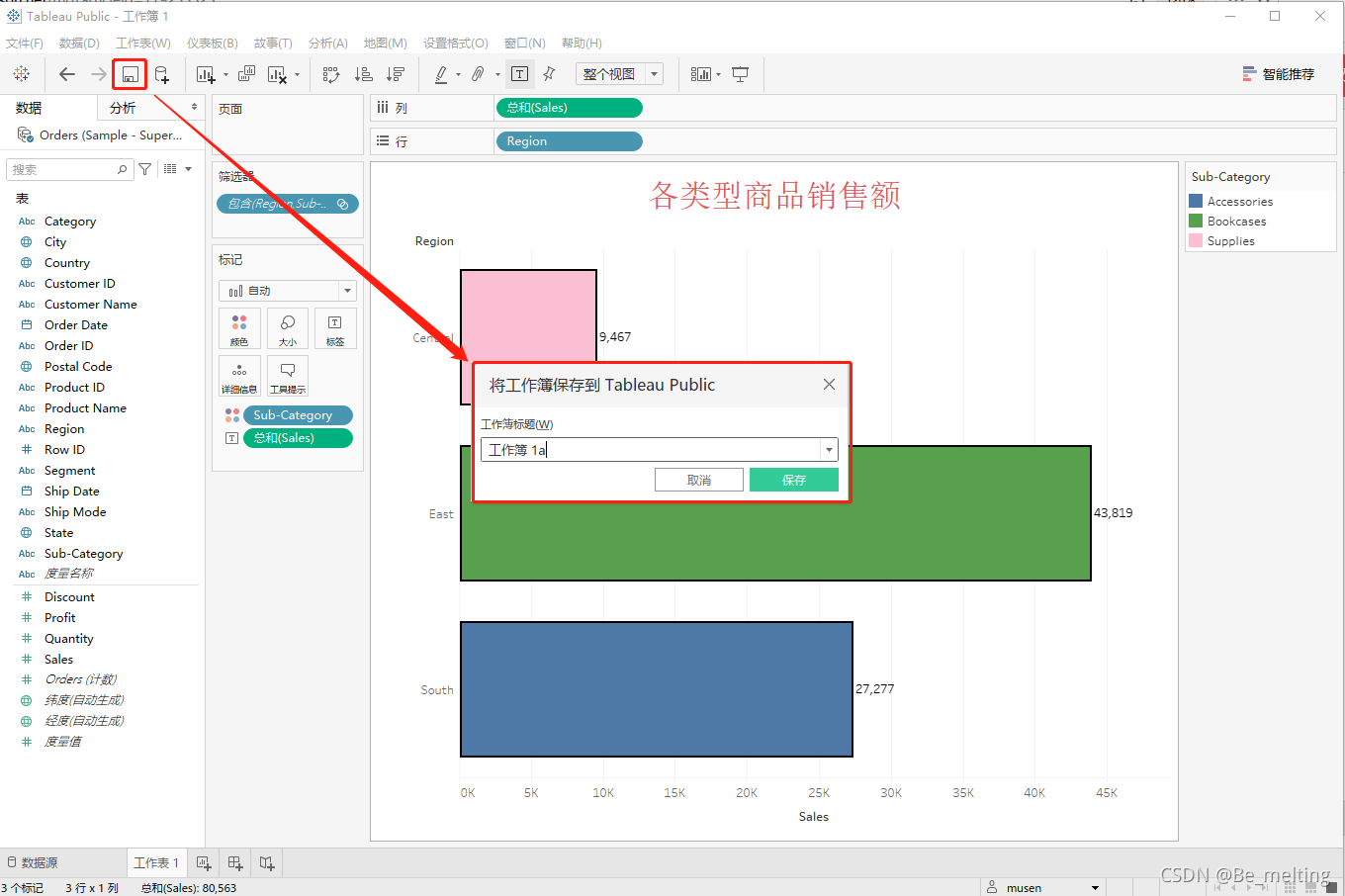Screen dimensions: 1345x896
Task: Click the Tableau start page logo icon
Action: pyautogui.click(x=21, y=74)
